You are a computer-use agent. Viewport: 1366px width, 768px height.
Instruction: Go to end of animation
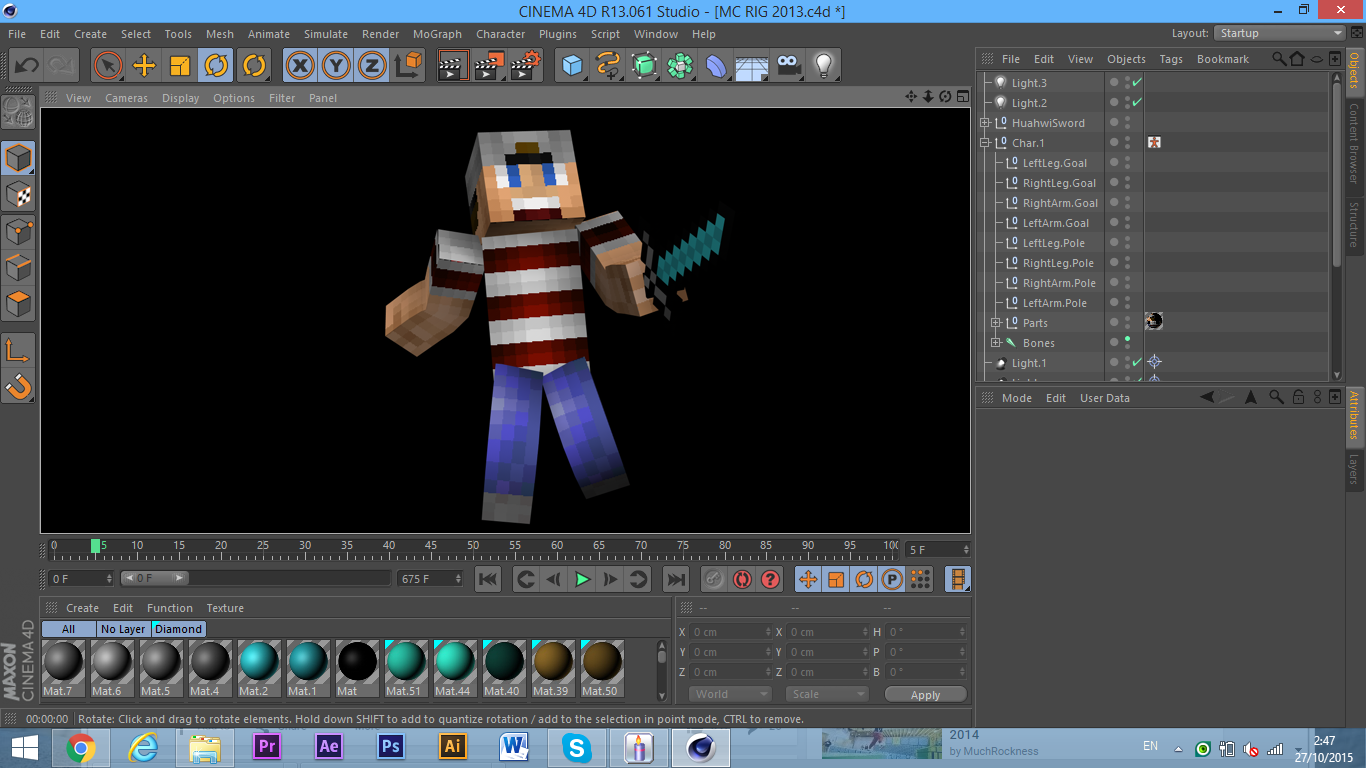[x=676, y=579]
